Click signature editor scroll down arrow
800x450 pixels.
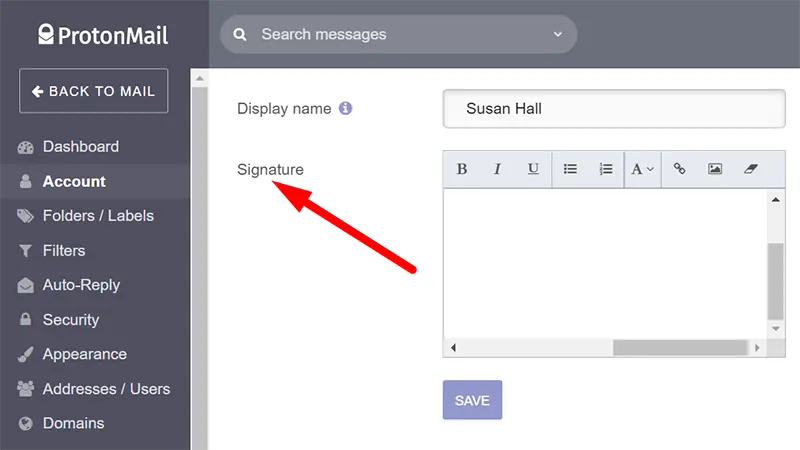pyautogui.click(x=776, y=329)
